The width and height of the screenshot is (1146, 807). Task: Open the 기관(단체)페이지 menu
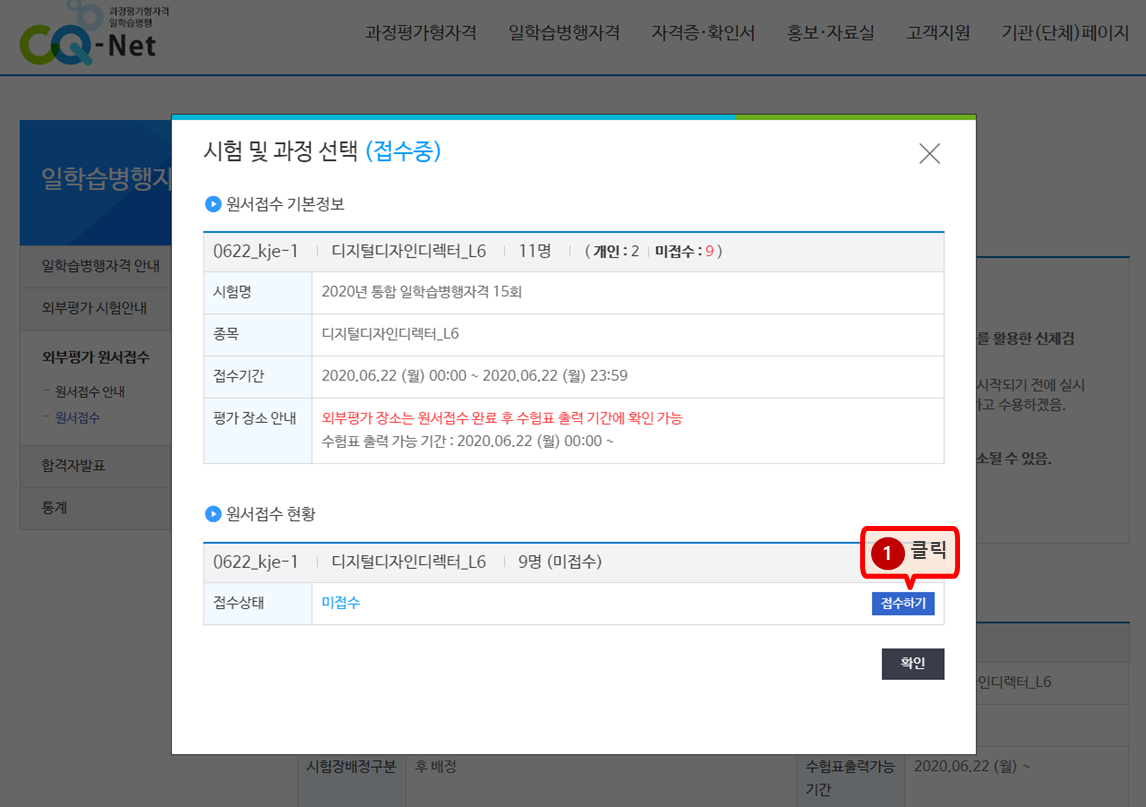(x=1065, y=33)
